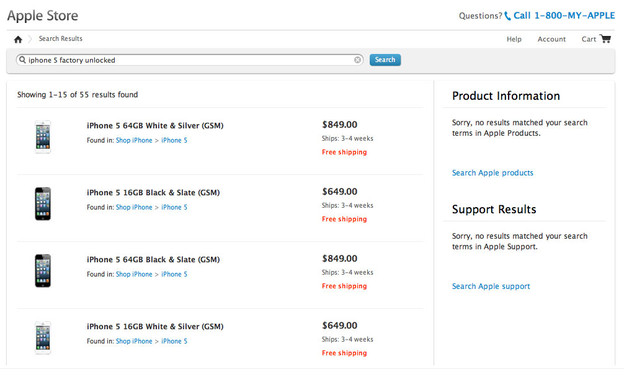Click iPhone 5 category link under 64GB Black & Slate
This screenshot has width=624, height=377.
click(174, 274)
